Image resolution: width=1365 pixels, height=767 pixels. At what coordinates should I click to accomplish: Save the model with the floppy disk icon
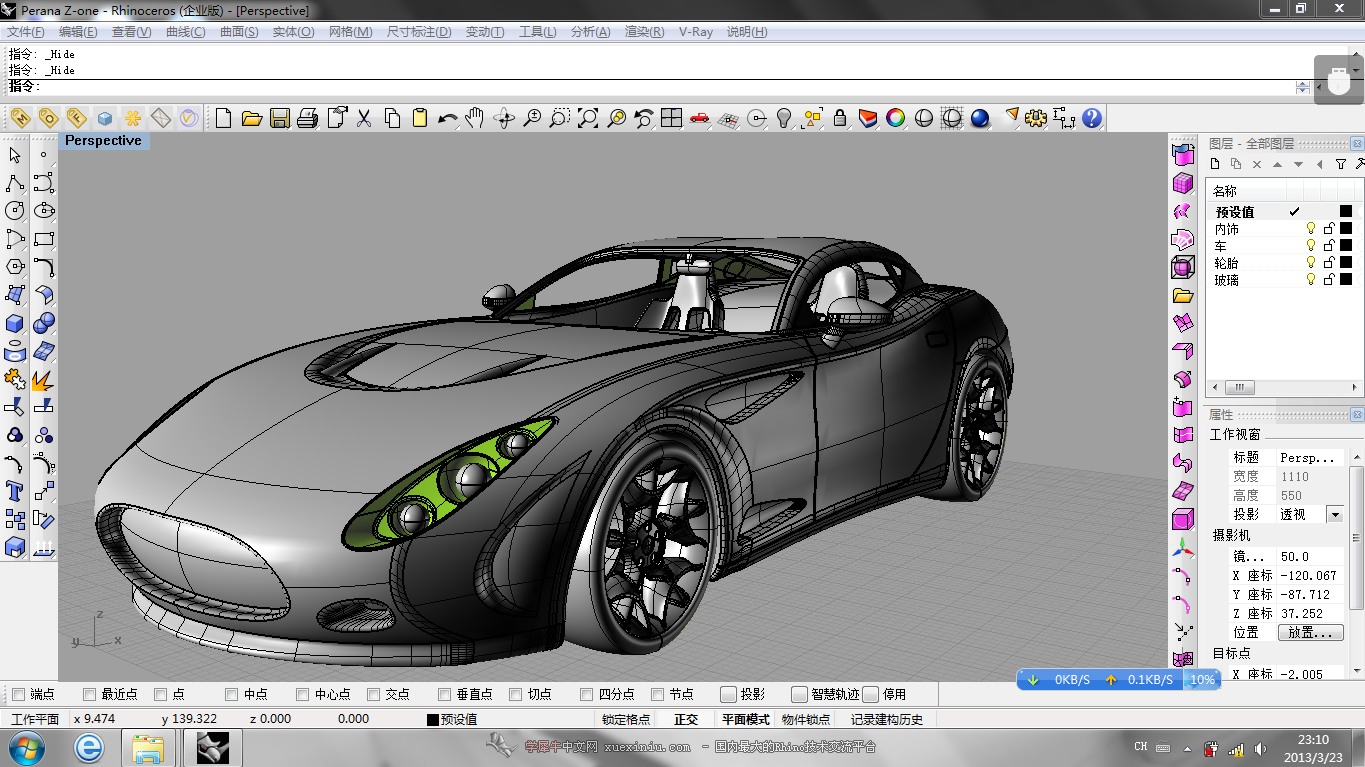280,118
